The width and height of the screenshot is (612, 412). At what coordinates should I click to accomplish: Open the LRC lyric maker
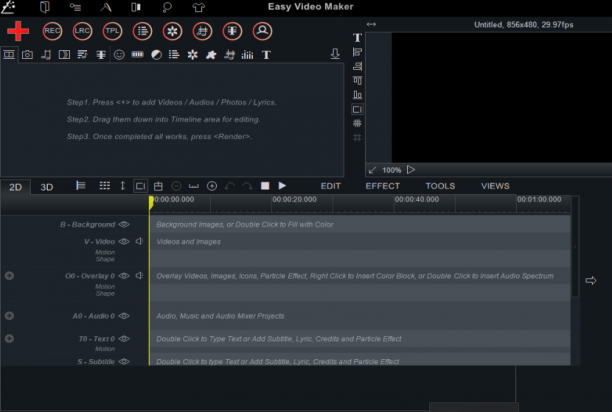coord(82,31)
